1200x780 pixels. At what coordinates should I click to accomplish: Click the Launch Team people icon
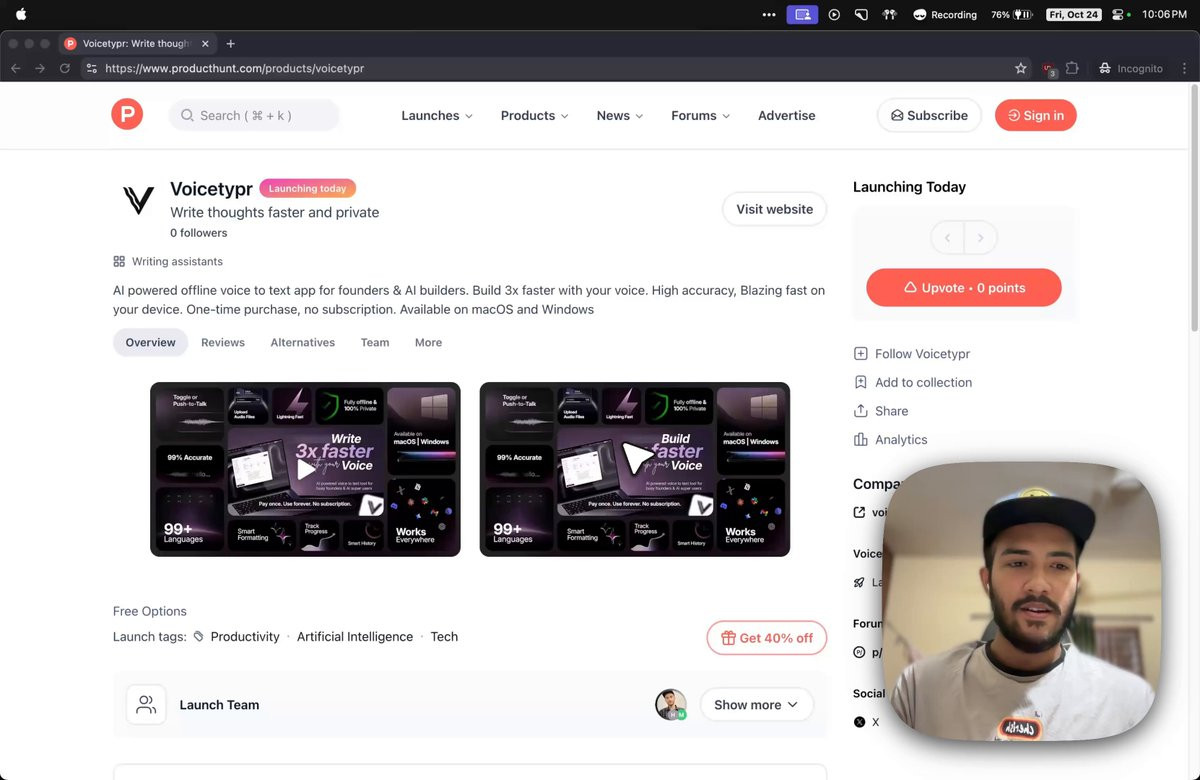146,704
